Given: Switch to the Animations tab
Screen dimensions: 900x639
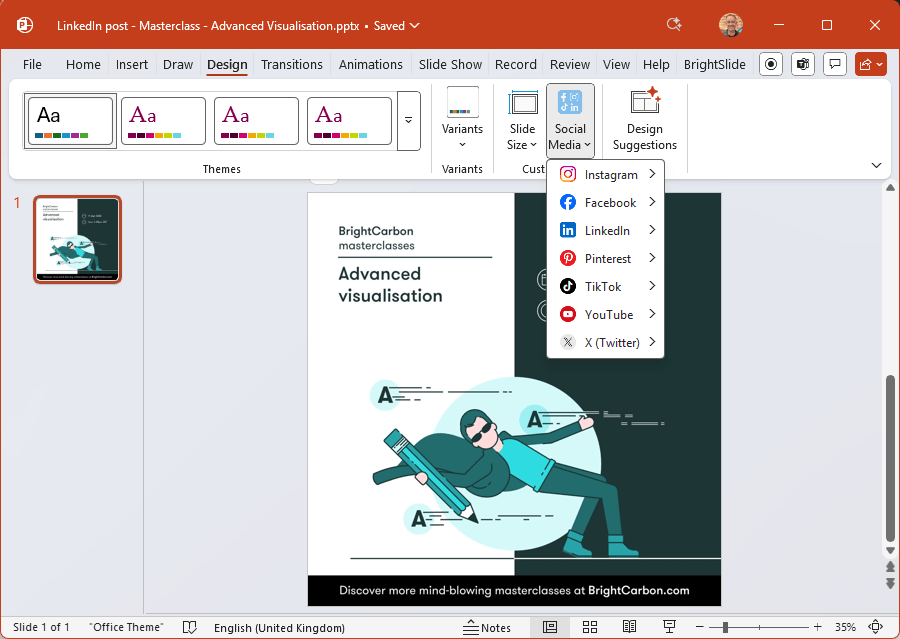Looking at the screenshot, I should pyautogui.click(x=371, y=64).
